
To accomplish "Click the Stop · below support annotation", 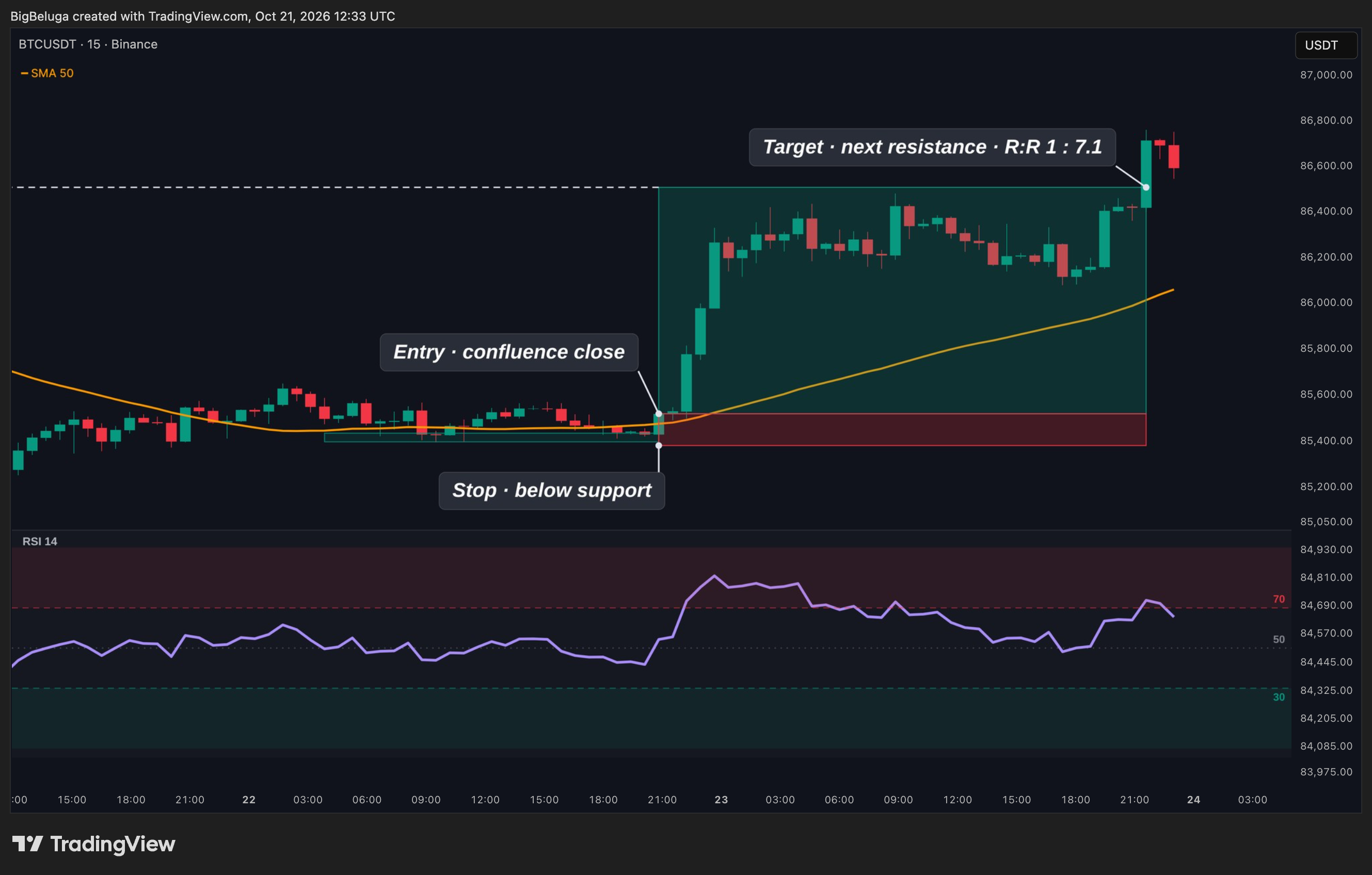I will pyautogui.click(x=551, y=491).
